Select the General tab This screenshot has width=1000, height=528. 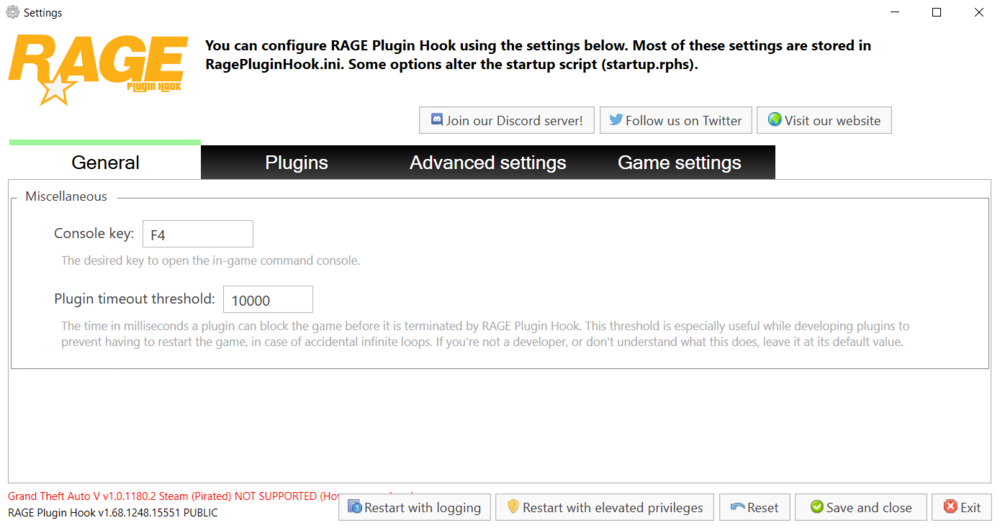(x=105, y=162)
